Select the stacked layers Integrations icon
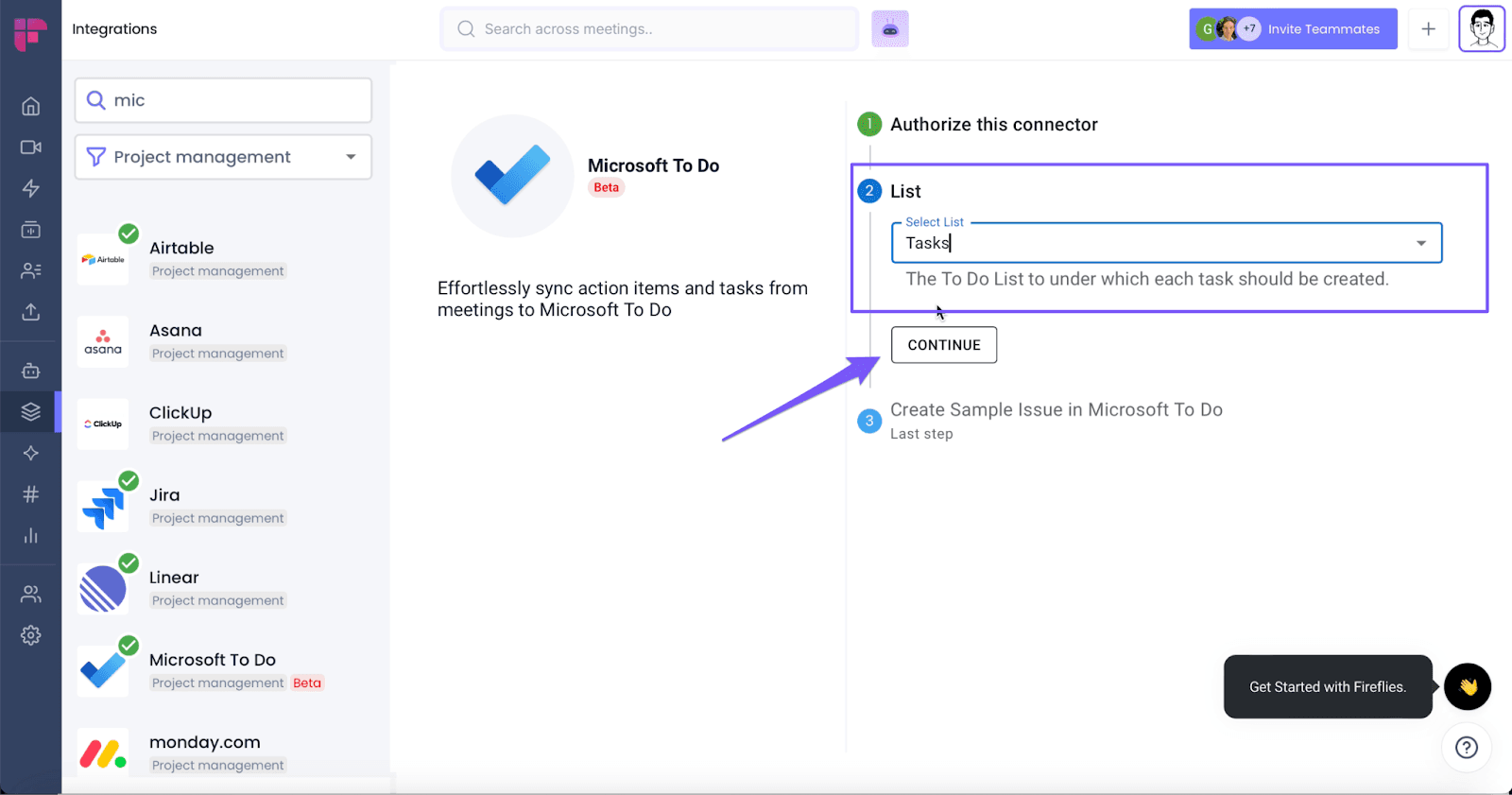The height and width of the screenshot is (795, 1512). click(31, 412)
